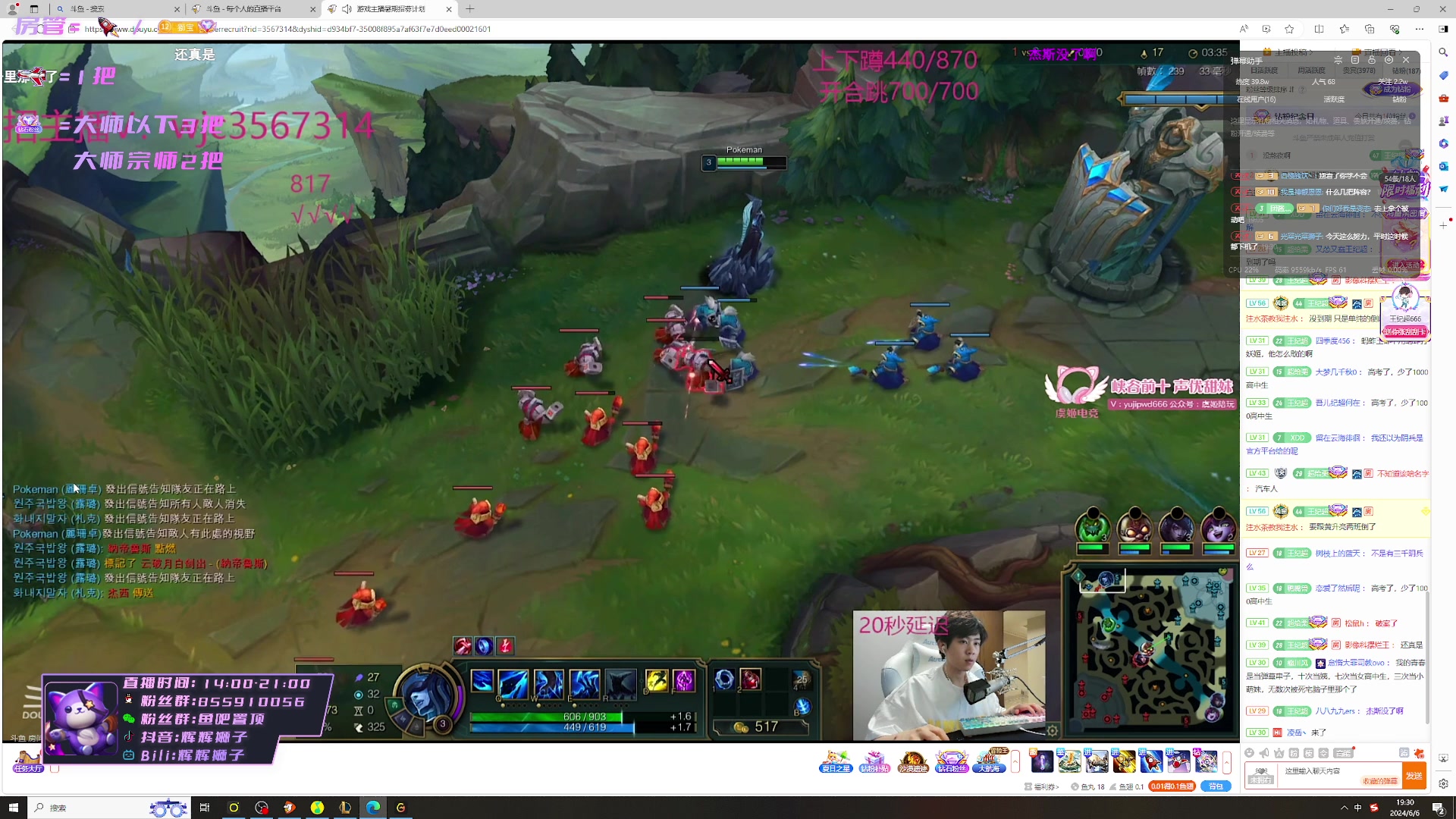Open the 福利券 link
1456x819 pixels.
tap(1041, 786)
